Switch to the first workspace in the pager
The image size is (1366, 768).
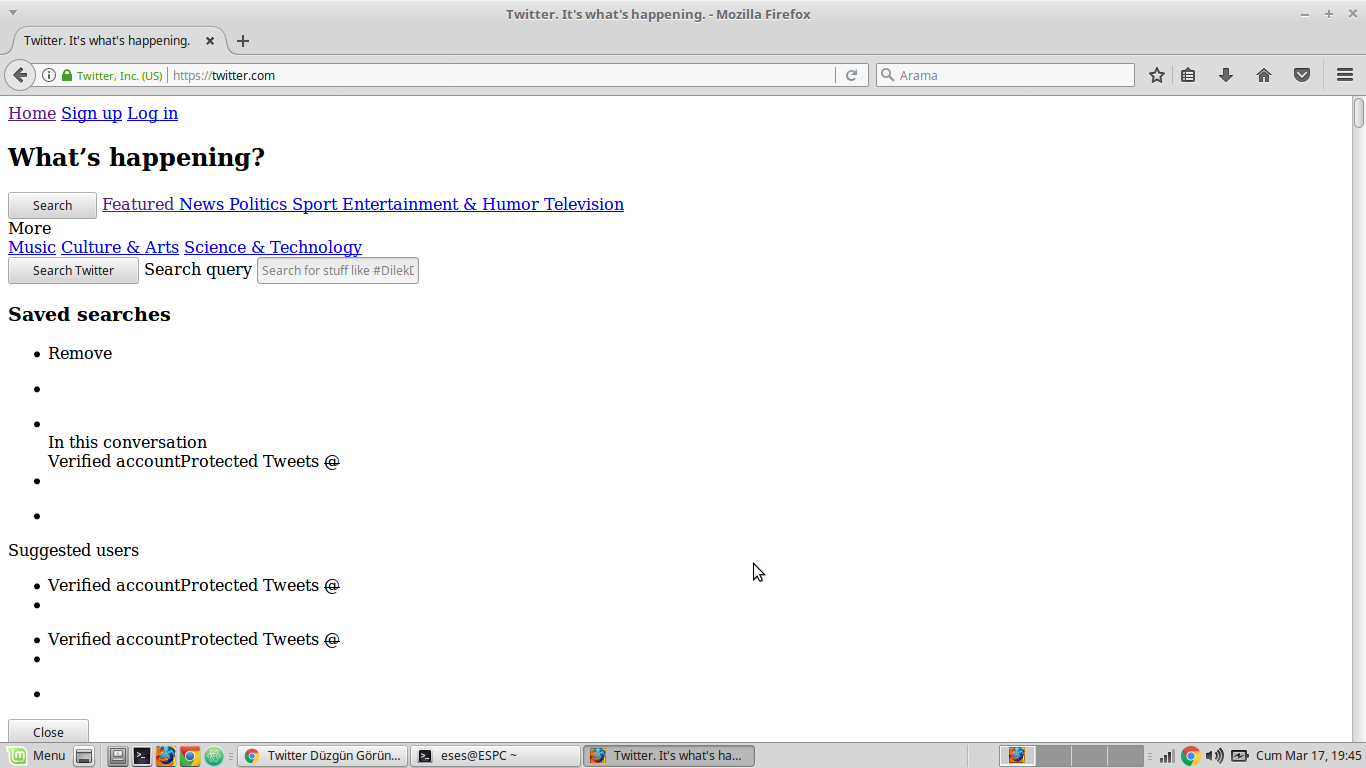(1017, 756)
